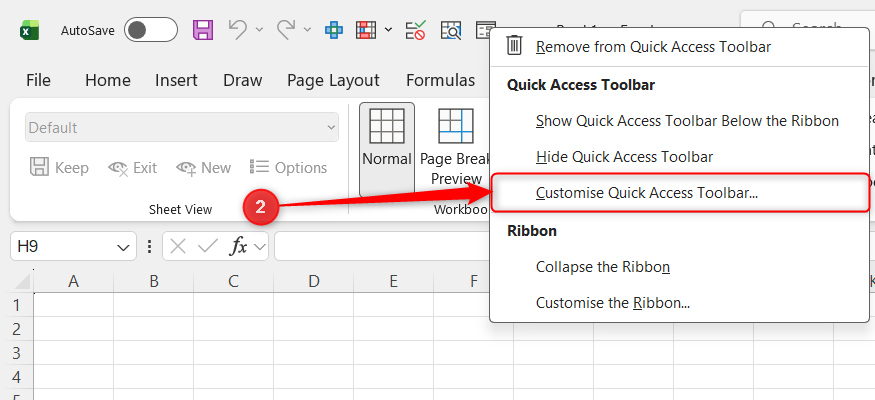Open the Default sheet view dropdown

(182, 127)
